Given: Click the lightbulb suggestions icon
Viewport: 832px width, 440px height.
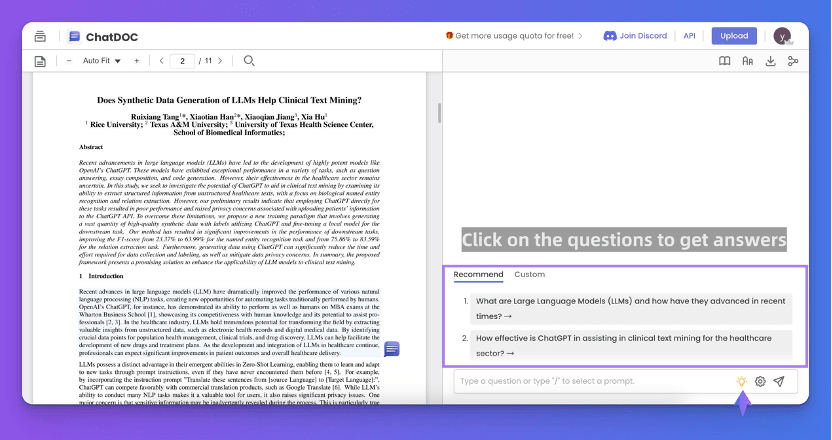Looking at the screenshot, I should coord(742,381).
